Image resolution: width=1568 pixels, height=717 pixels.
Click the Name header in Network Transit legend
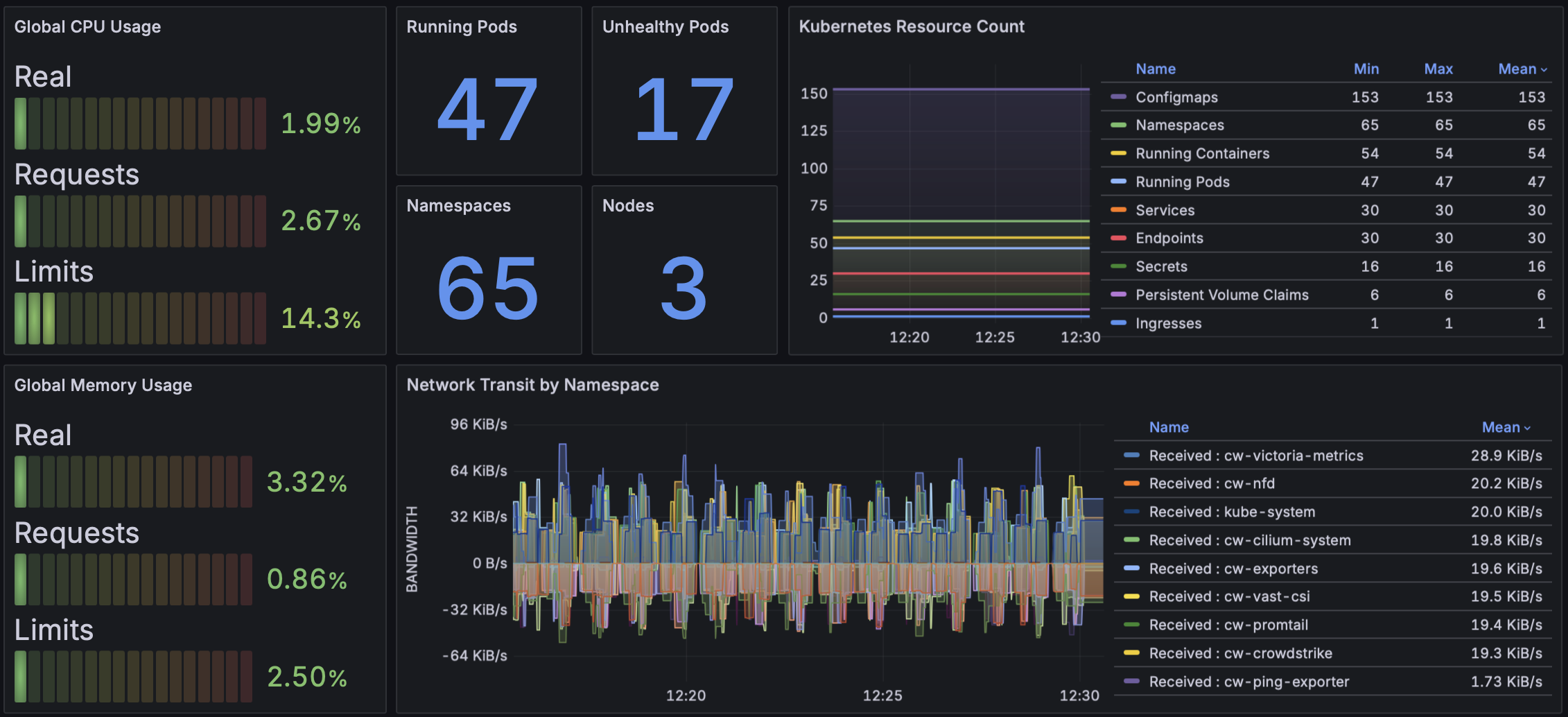[1168, 427]
